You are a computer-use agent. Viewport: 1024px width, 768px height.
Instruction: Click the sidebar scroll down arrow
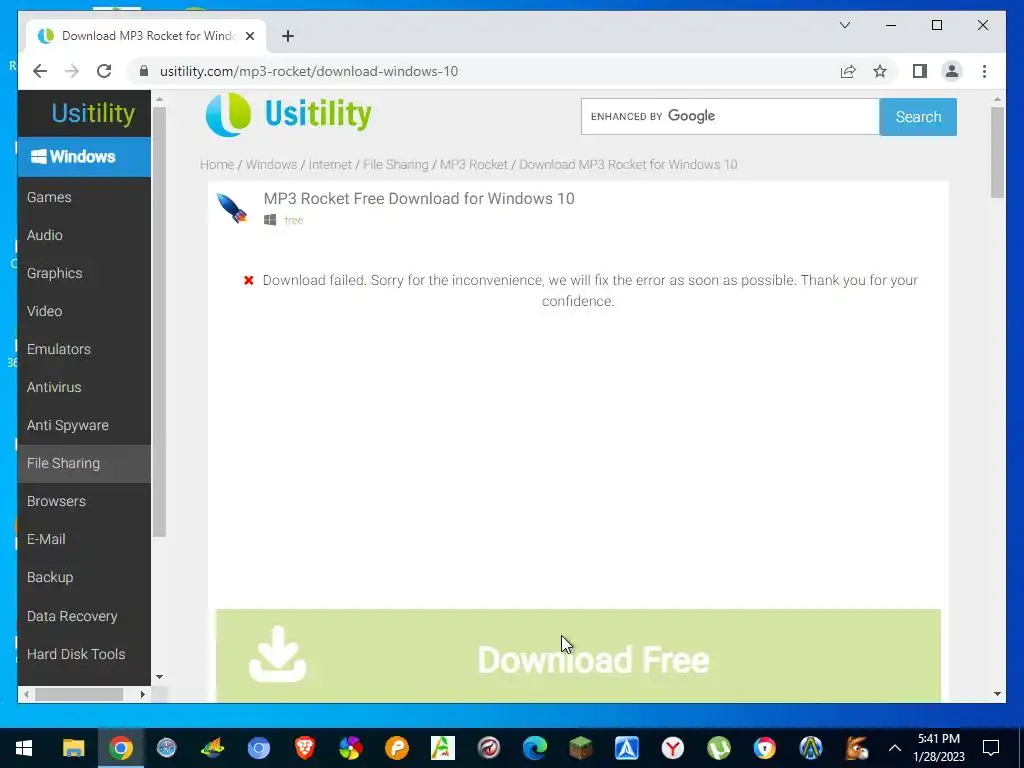(159, 677)
